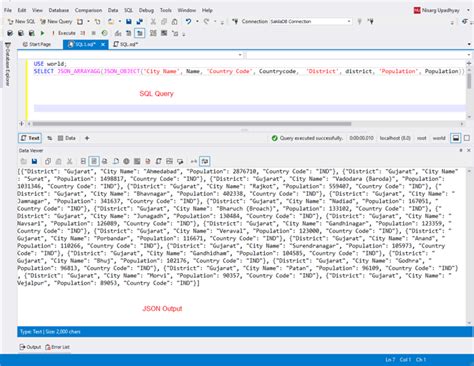Click the Data Viewer scroll down arrow
This screenshot has width=474, height=366.
tap(469, 323)
